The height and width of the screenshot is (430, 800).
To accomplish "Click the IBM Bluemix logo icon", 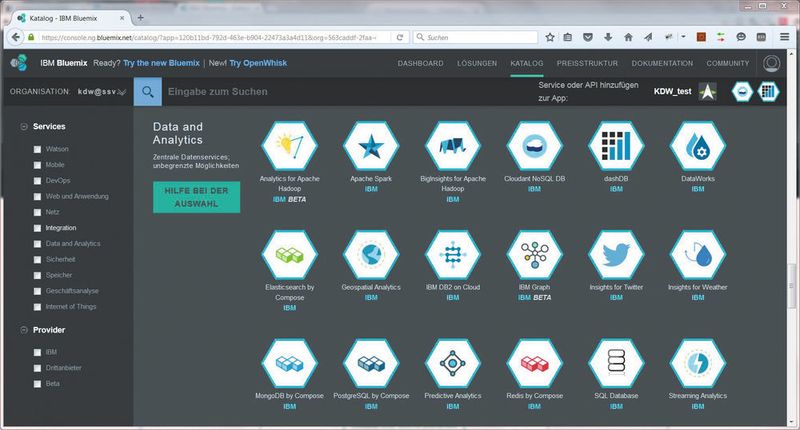I will (19, 63).
